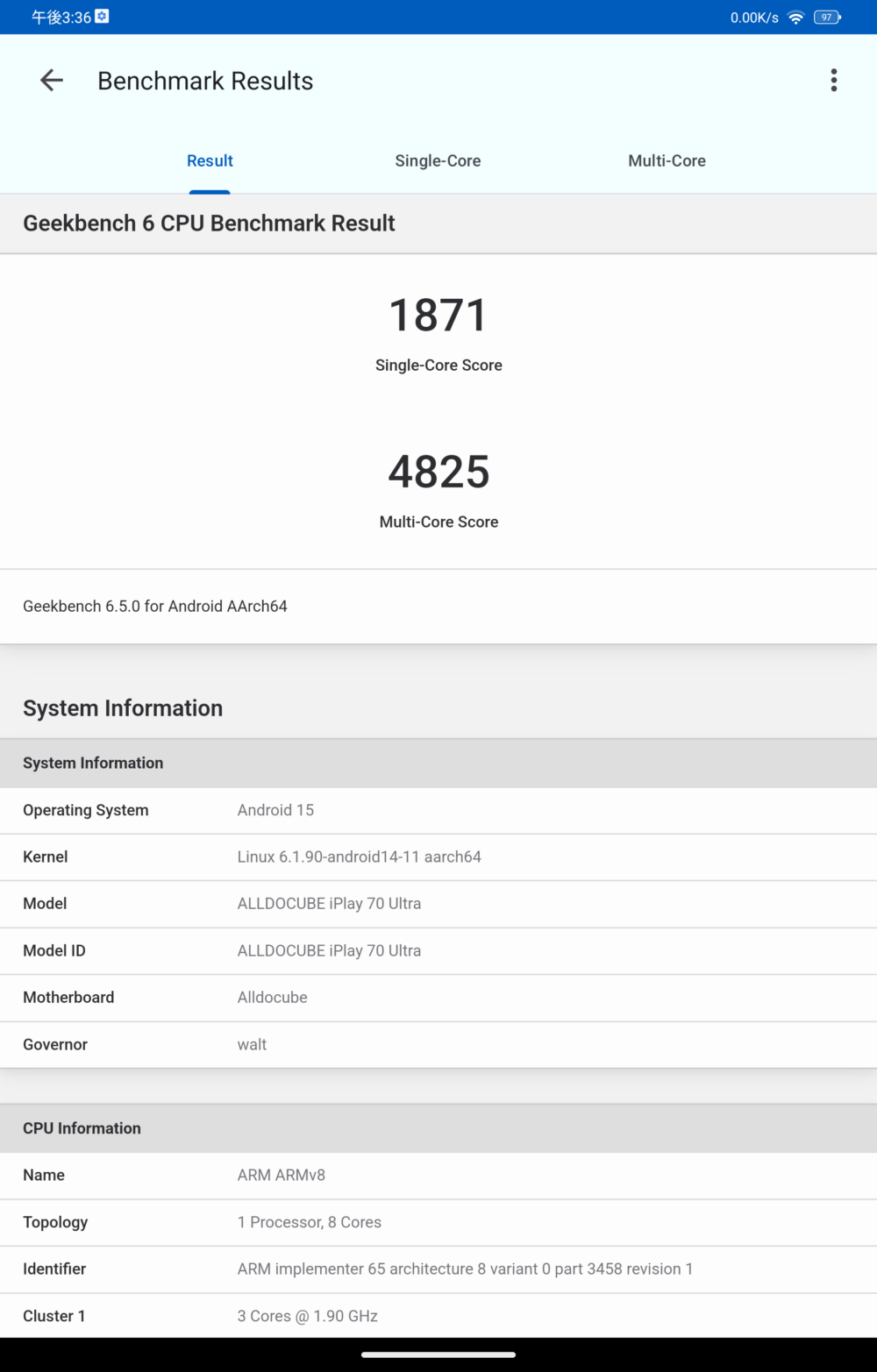The image size is (877, 1372).
Task: Select the Result tab
Action: coord(210,161)
